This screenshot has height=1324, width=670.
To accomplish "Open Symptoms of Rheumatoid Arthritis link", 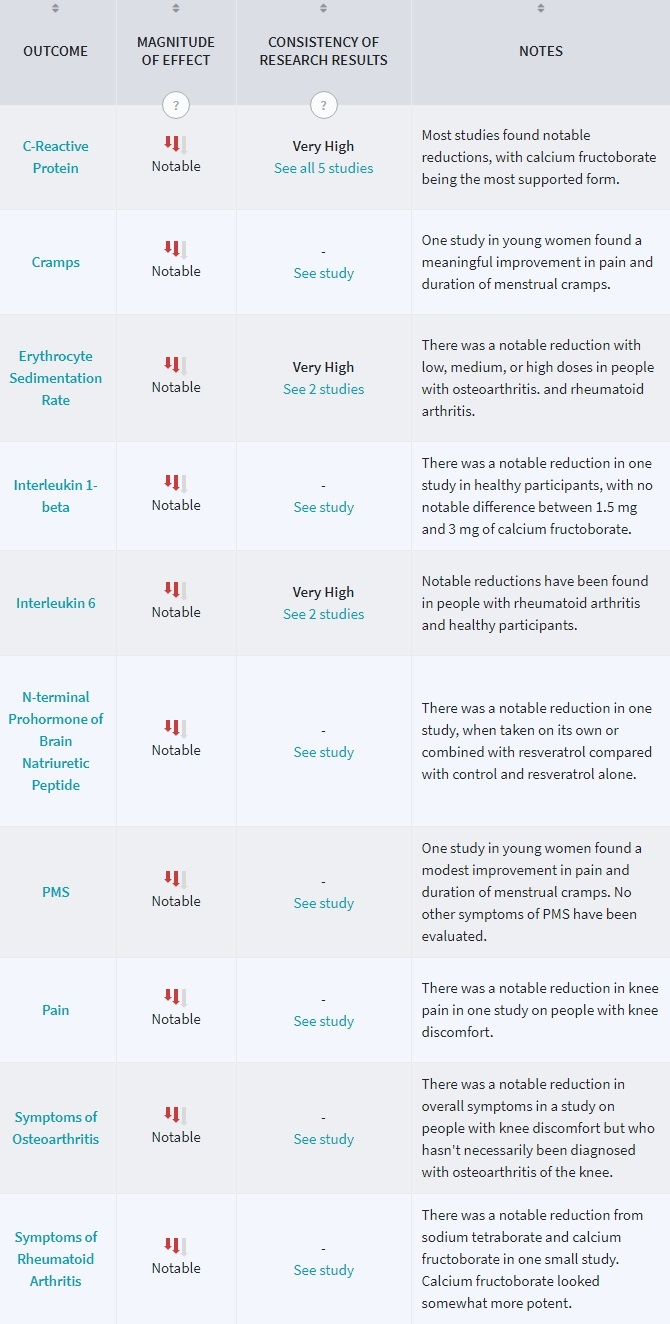I will 56,1259.
